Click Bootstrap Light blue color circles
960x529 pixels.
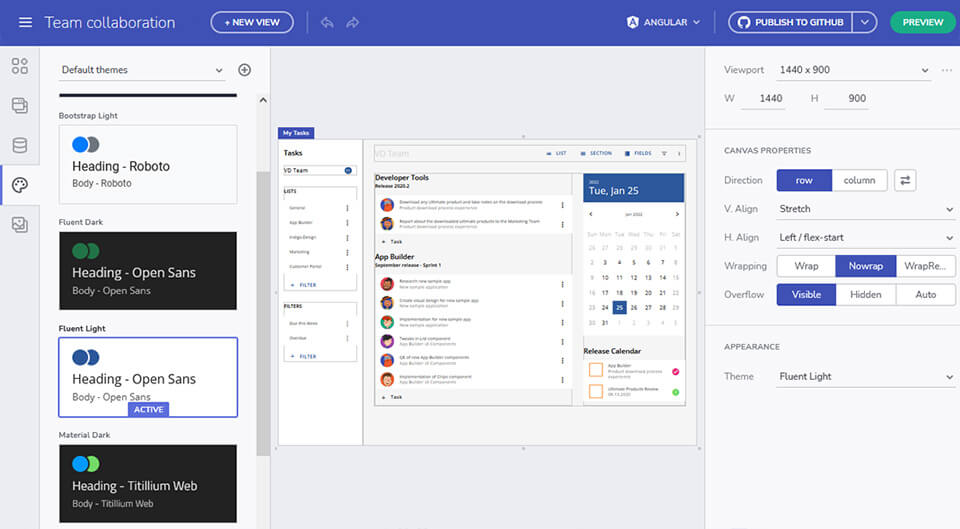point(86,144)
